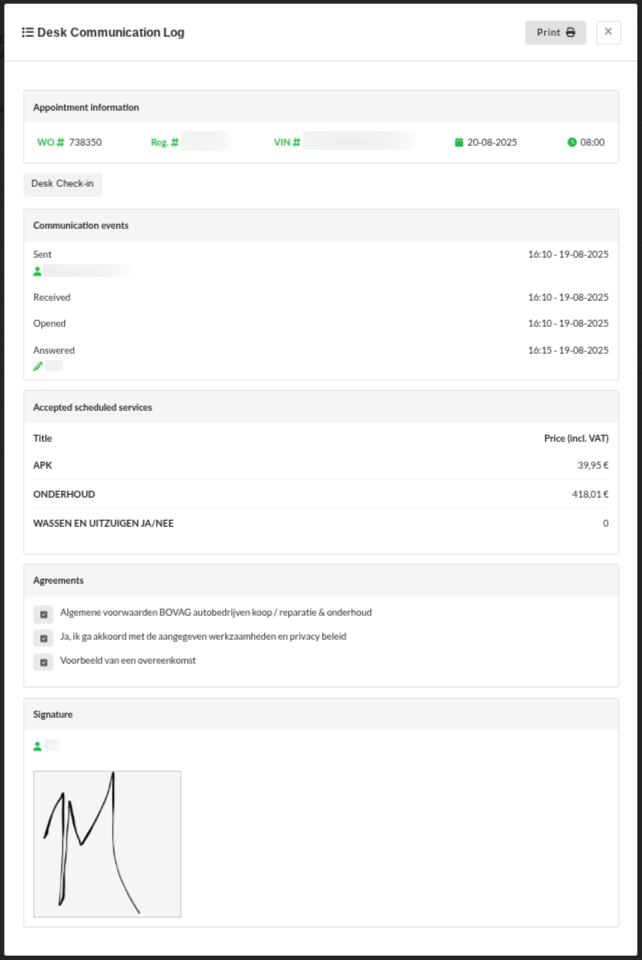Click the VIN # label
642x960 pixels.
pyautogui.click(x=287, y=142)
